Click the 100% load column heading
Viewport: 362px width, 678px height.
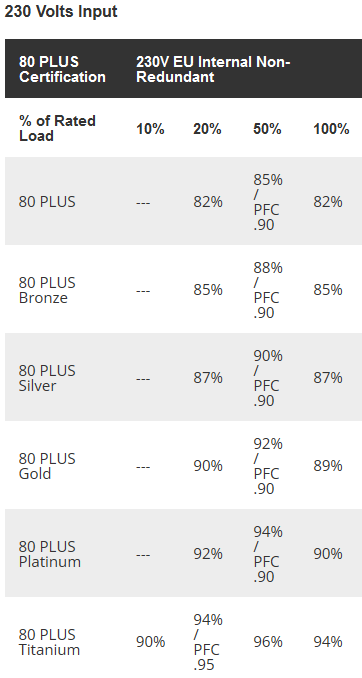[331, 129]
